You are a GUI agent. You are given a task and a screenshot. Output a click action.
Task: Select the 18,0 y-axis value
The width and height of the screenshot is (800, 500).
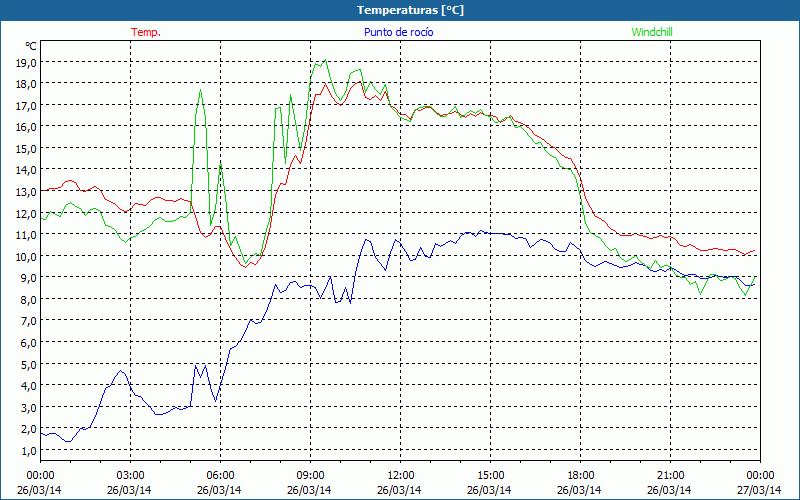click(x=27, y=84)
